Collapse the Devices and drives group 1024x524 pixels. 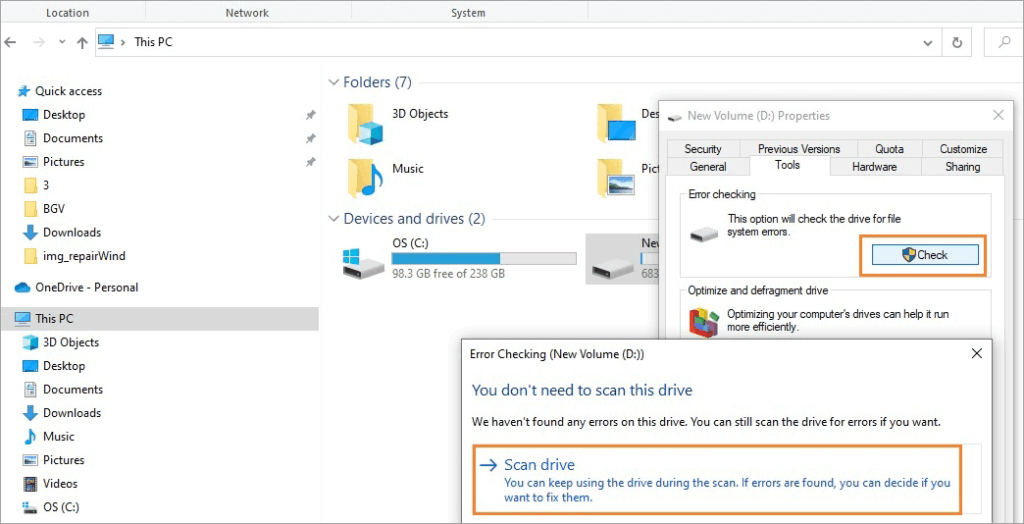pos(334,218)
